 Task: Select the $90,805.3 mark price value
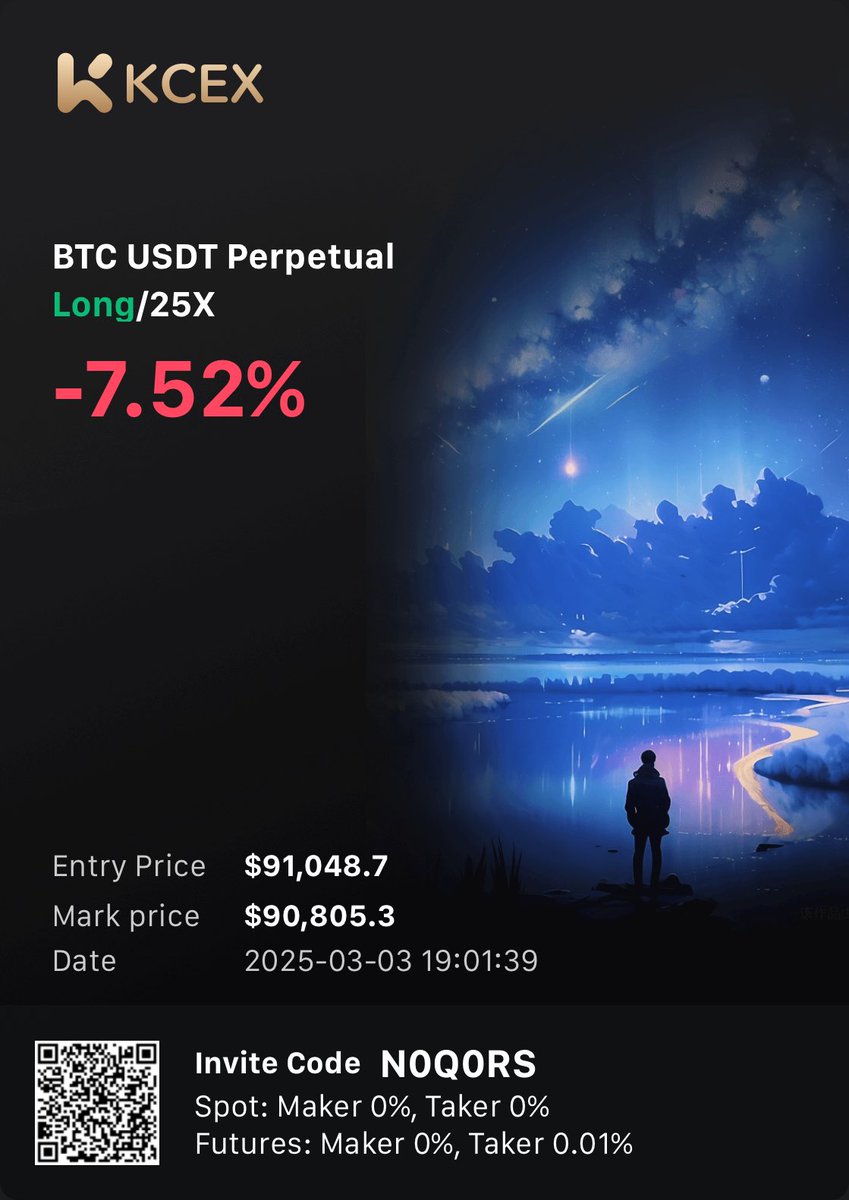click(x=319, y=915)
